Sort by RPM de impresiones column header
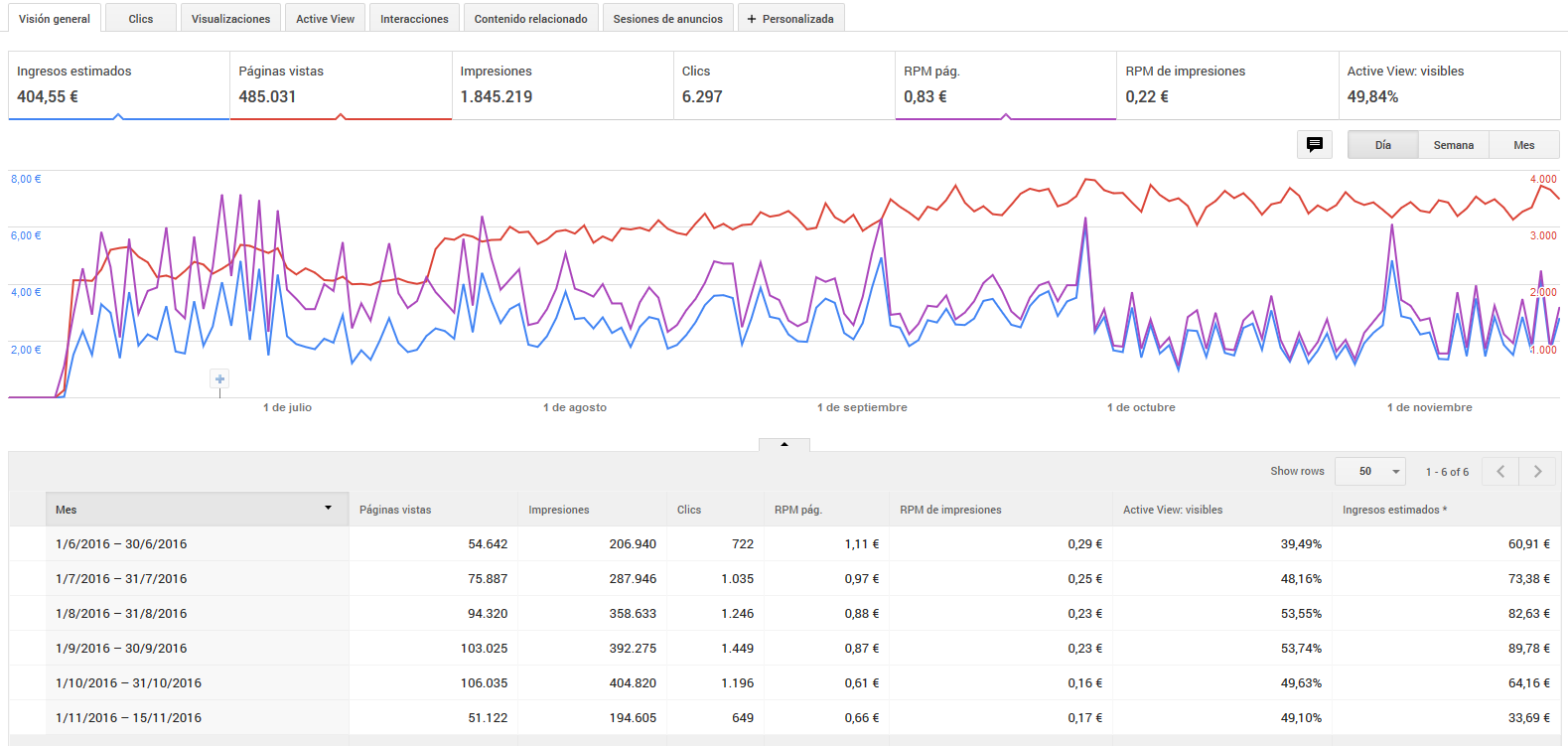Viewport: 1568px width, 746px height. pos(1001,510)
